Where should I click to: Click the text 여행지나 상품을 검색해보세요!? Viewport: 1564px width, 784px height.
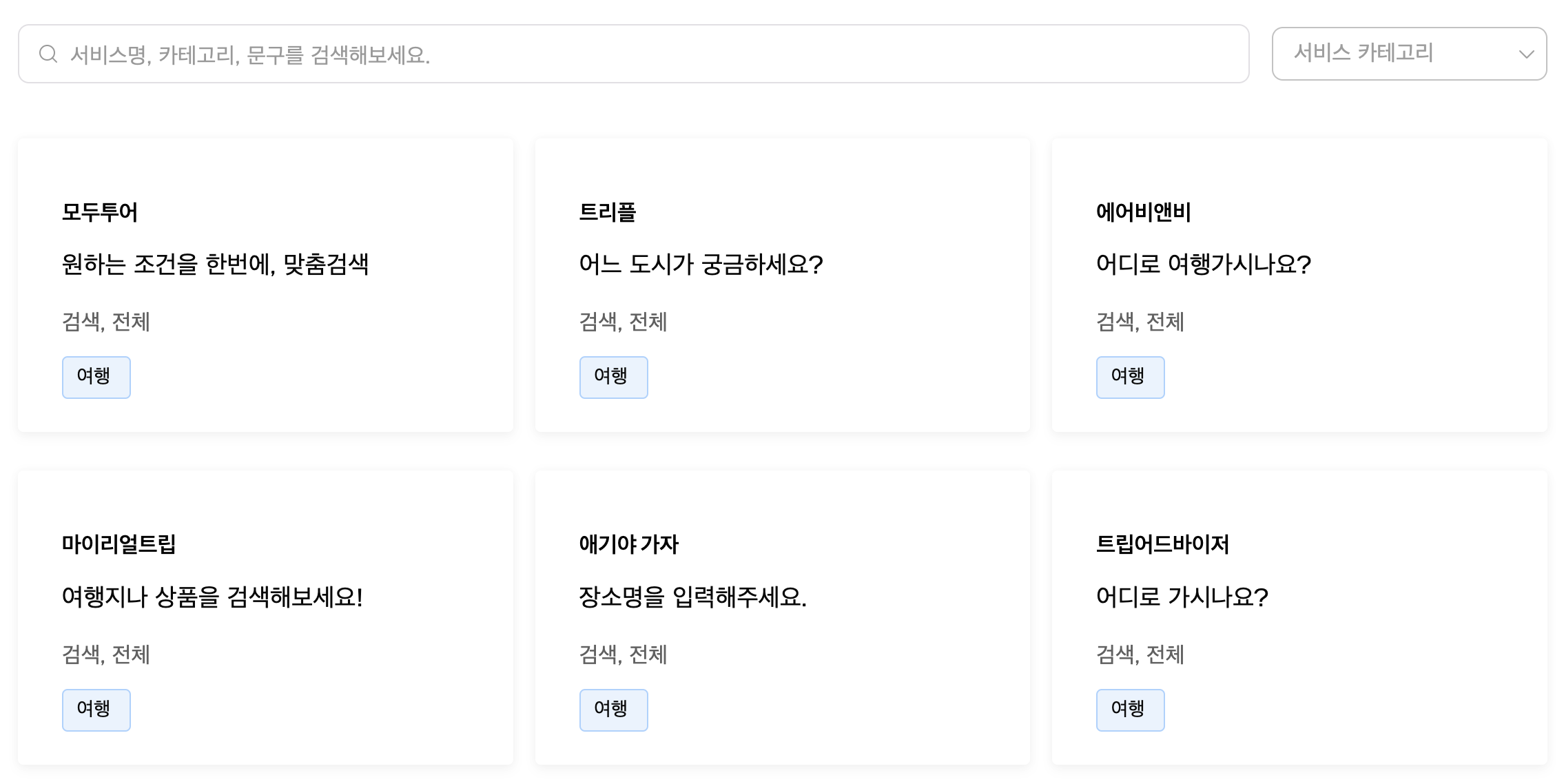pyautogui.click(x=212, y=597)
